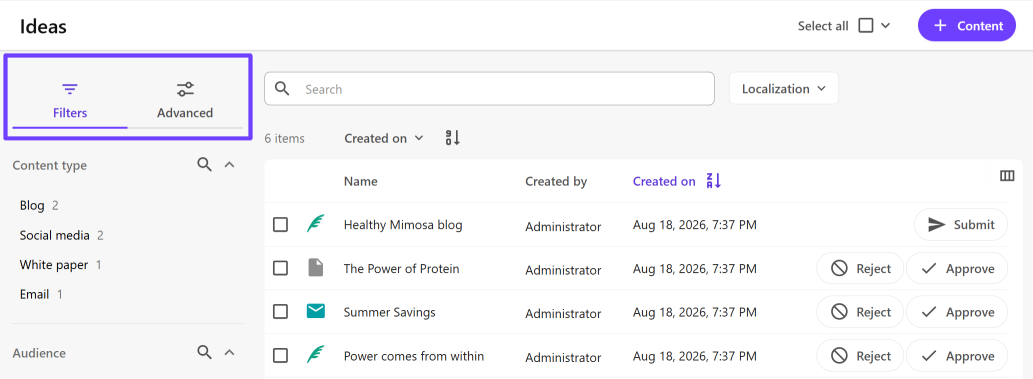
Task: Tick the Select all checkbox
Action: click(866, 26)
